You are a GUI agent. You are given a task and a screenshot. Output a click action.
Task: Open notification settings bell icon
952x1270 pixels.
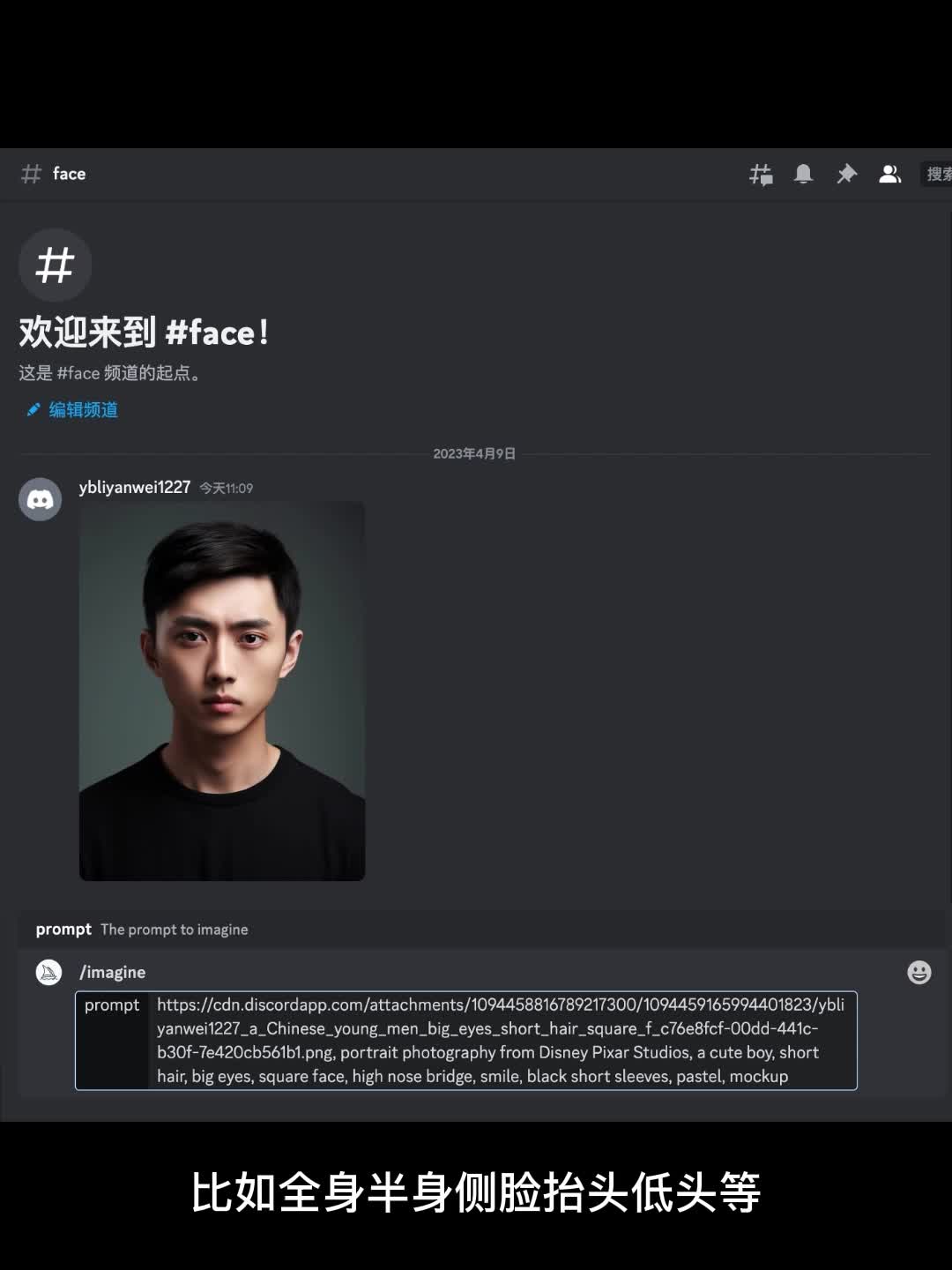[x=803, y=174]
